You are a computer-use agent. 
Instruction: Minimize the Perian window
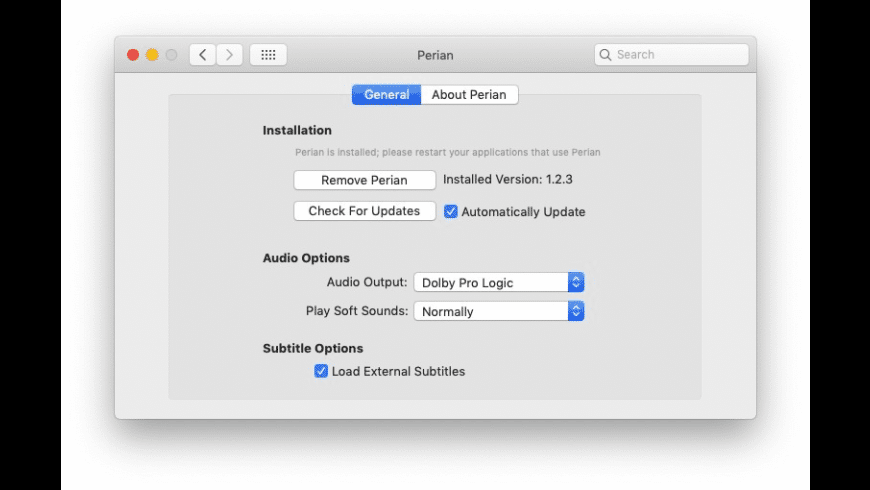pos(152,55)
